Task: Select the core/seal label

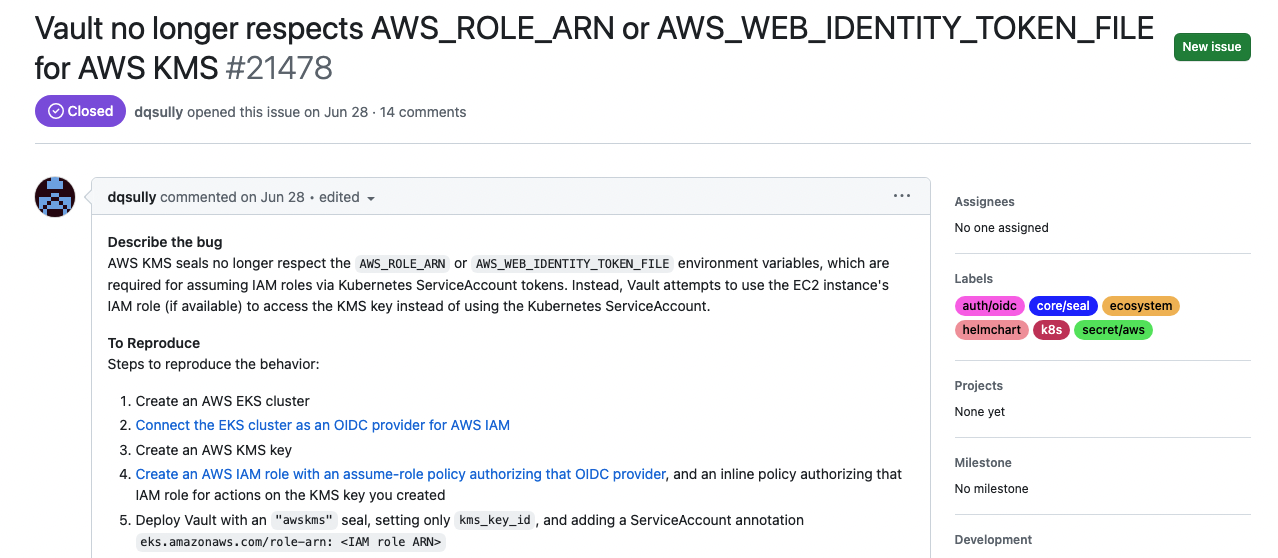Action: point(1063,306)
